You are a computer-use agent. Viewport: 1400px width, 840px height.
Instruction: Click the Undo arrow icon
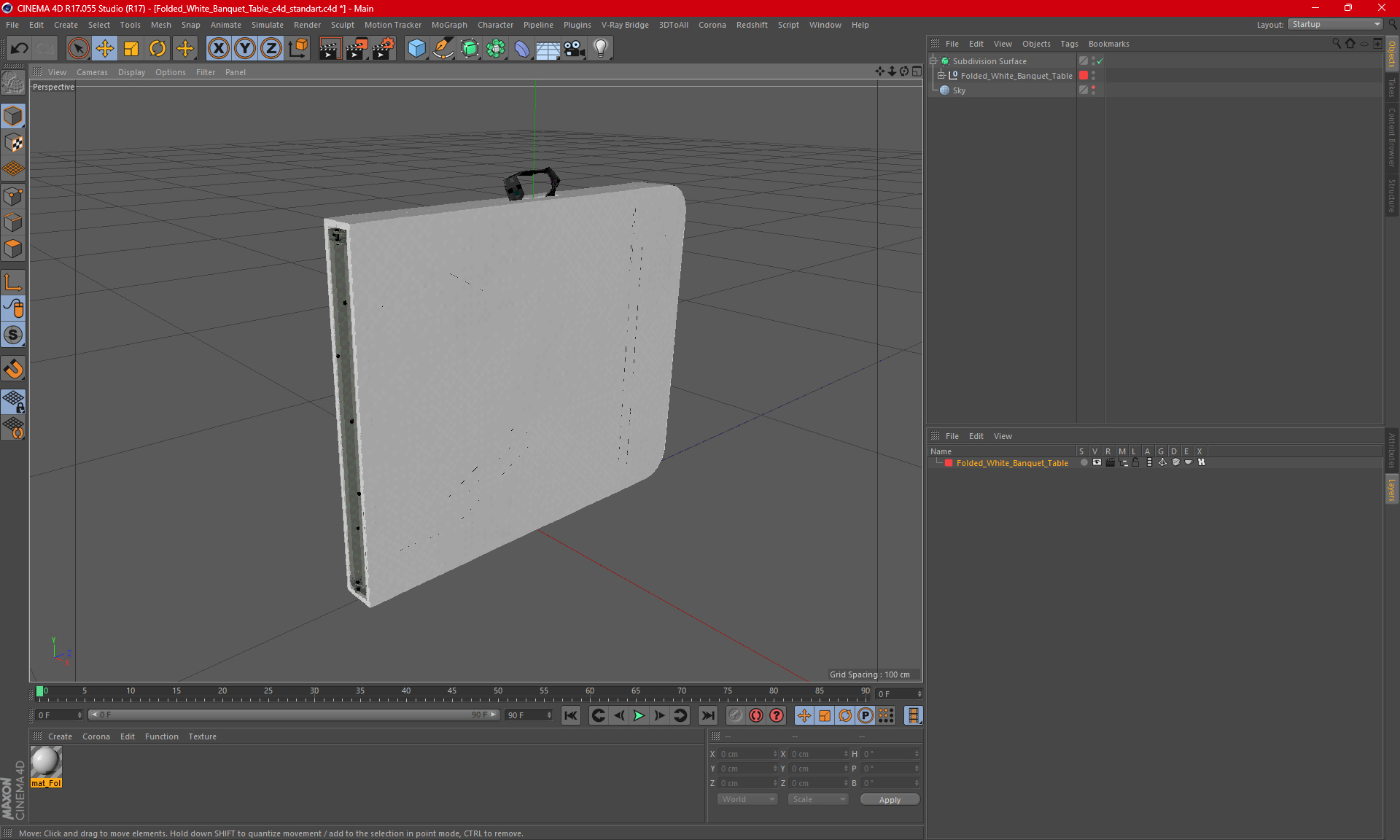20,49
